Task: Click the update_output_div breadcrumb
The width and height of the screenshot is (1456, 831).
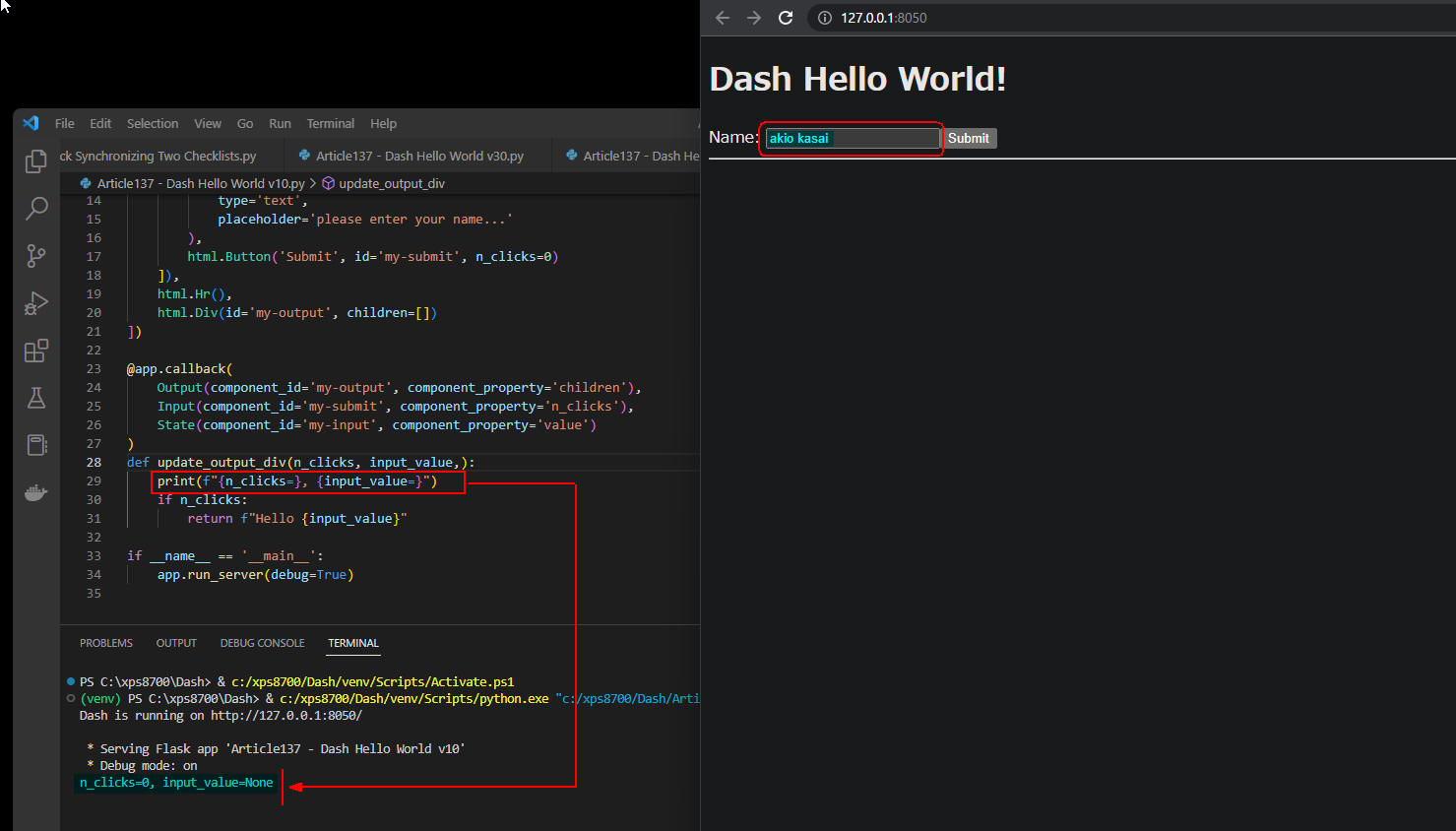Action: (x=392, y=183)
